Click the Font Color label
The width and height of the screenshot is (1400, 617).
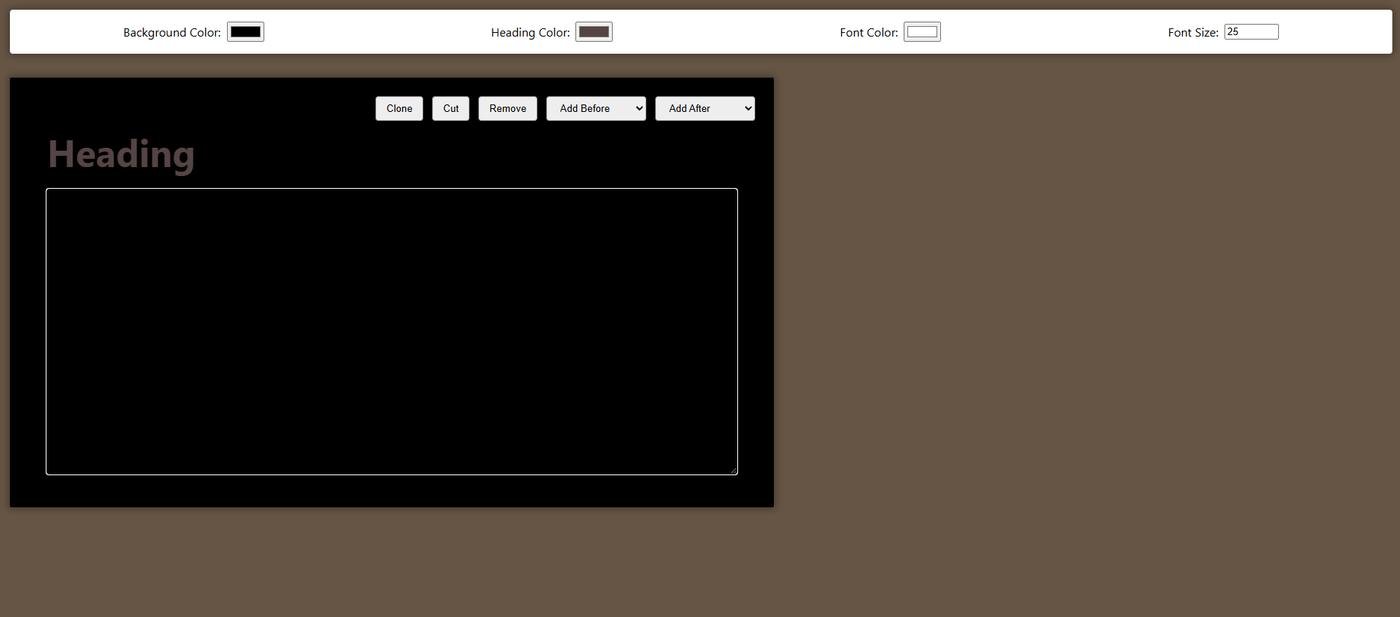pyautogui.click(x=868, y=32)
